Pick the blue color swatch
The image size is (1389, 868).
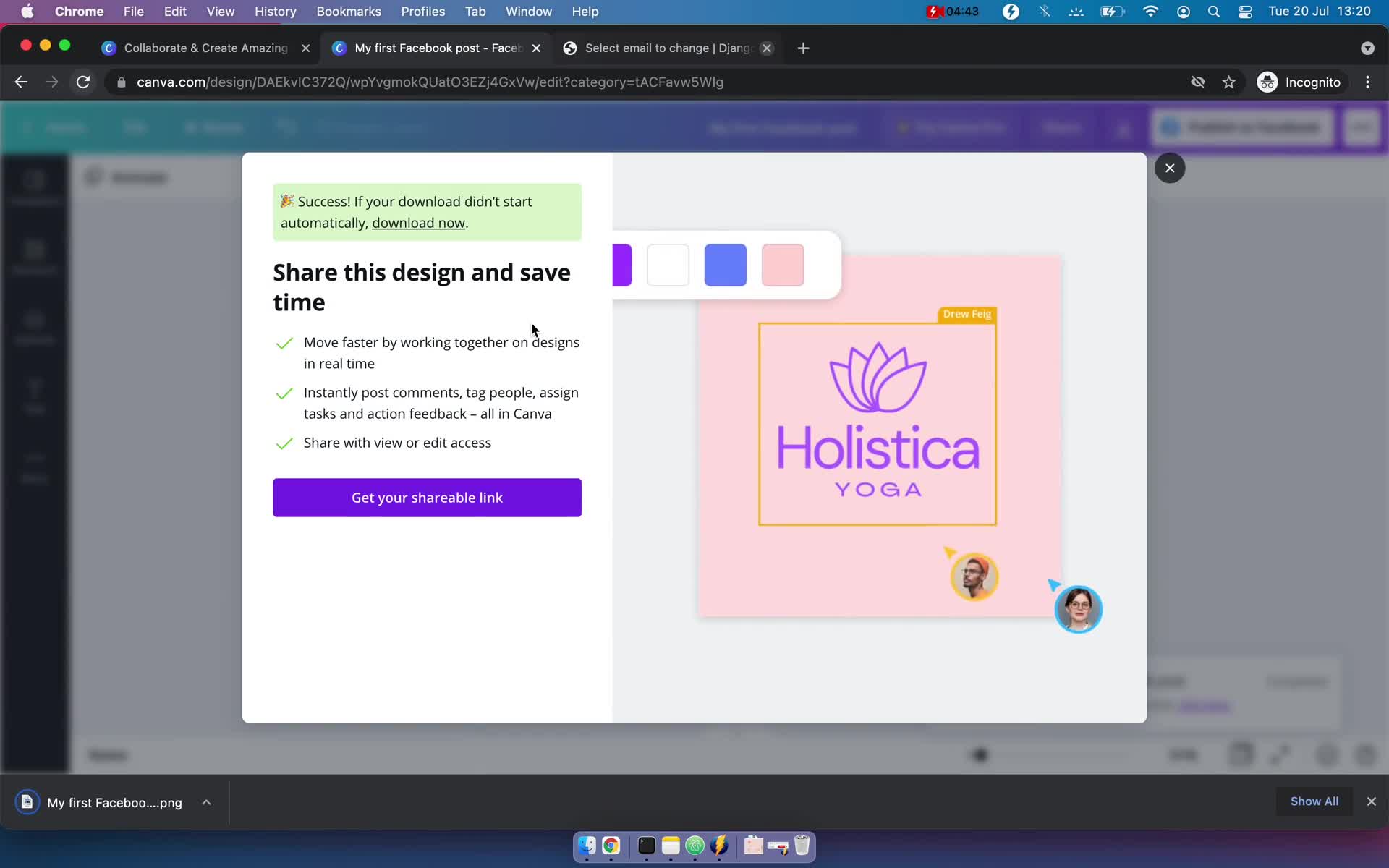(x=725, y=265)
